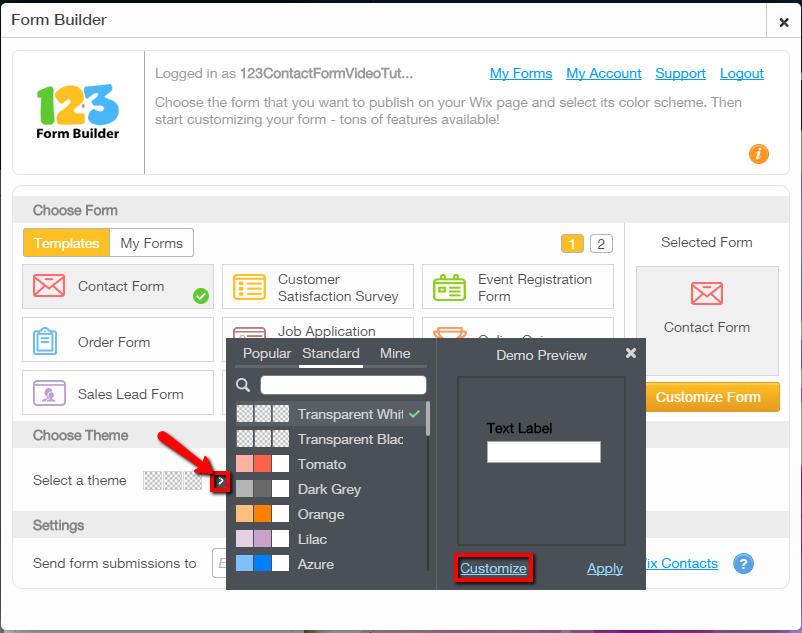
Task: Click the Apply theme link
Action: [605, 568]
